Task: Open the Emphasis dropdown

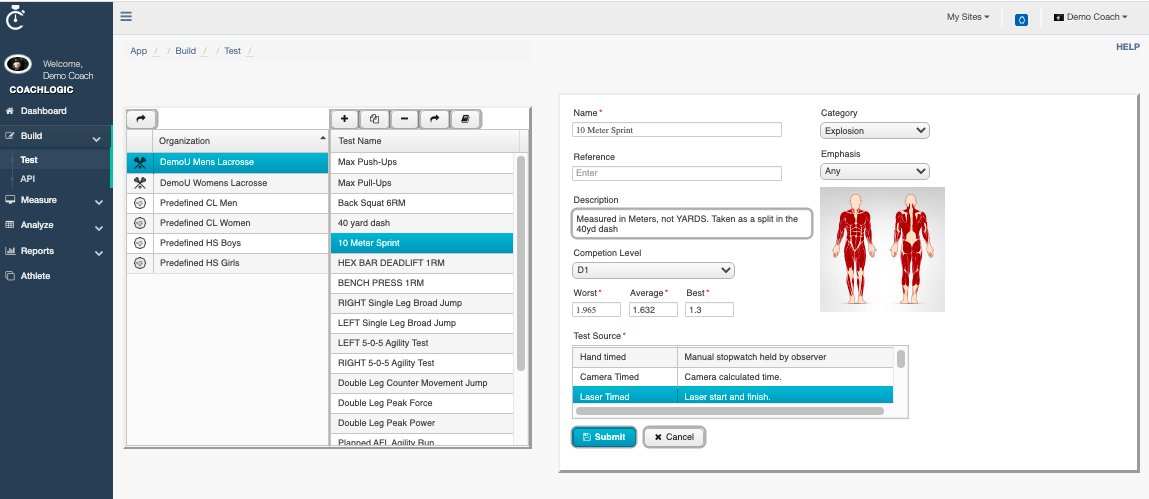Action: tap(875, 172)
